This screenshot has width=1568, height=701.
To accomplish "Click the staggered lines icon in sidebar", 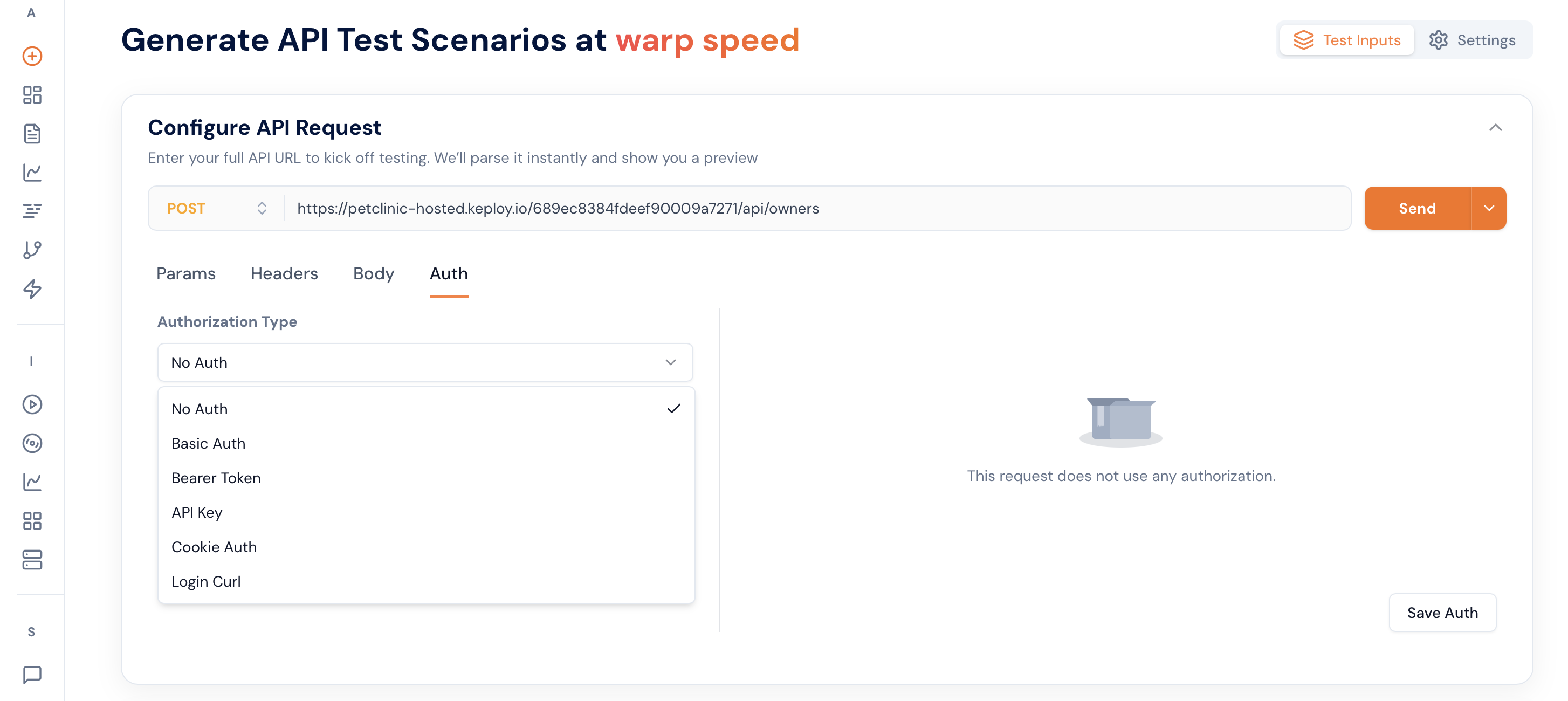I will click(32, 211).
